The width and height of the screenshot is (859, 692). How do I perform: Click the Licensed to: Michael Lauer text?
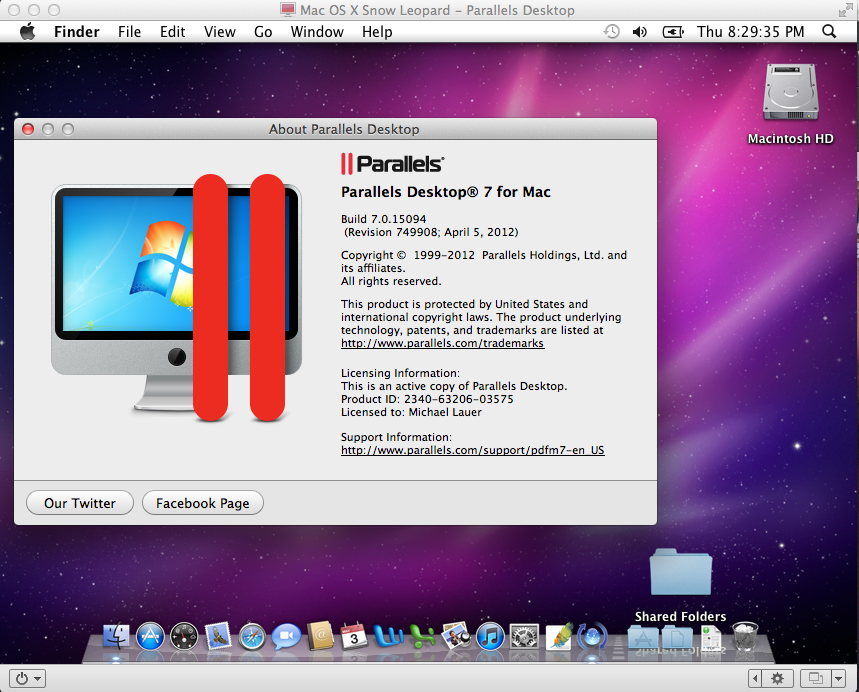(411, 412)
